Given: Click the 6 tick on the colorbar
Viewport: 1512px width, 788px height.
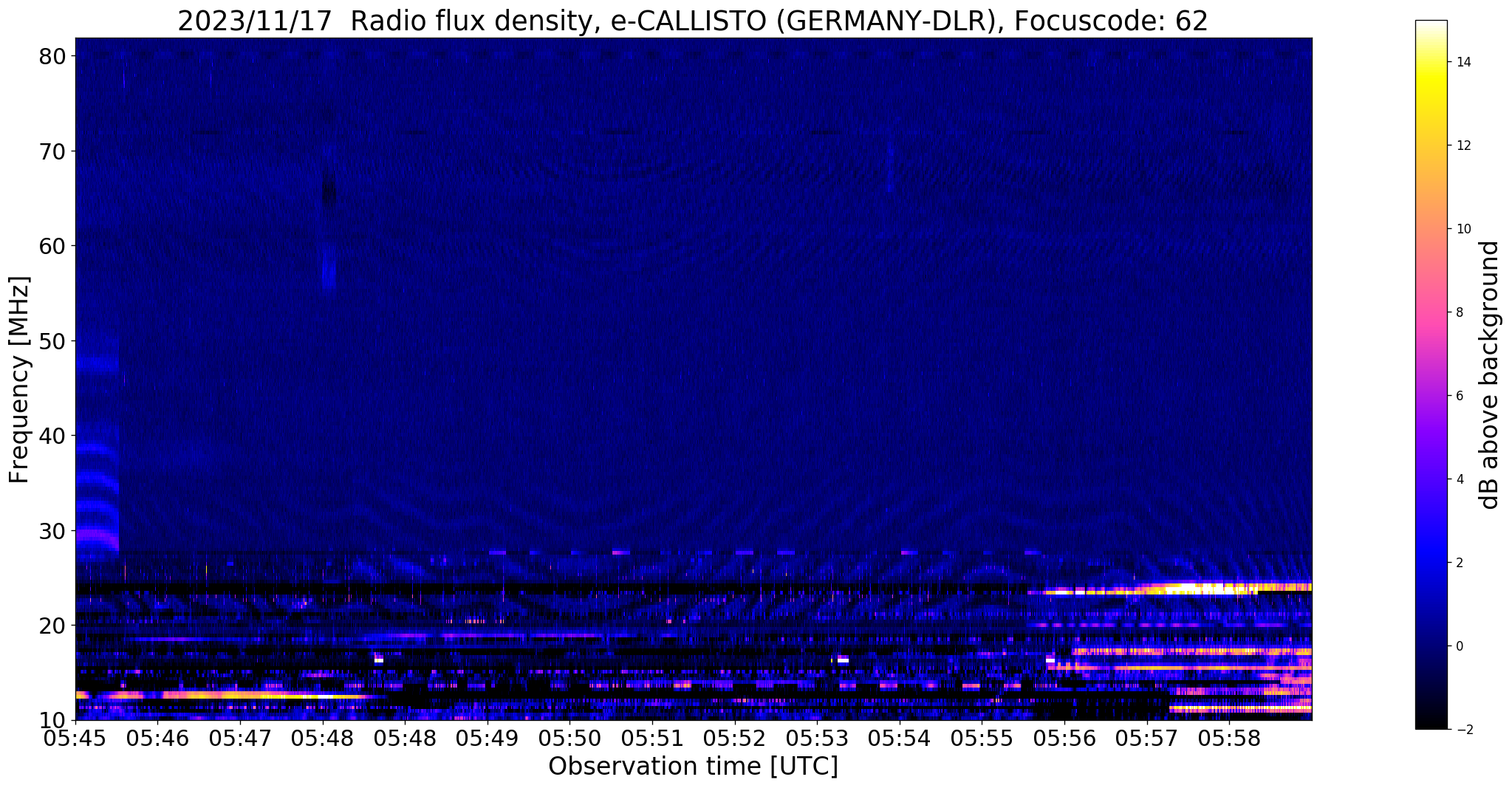Looking at the screenshot, I should pyautogui.click(x=1460, y=396).
